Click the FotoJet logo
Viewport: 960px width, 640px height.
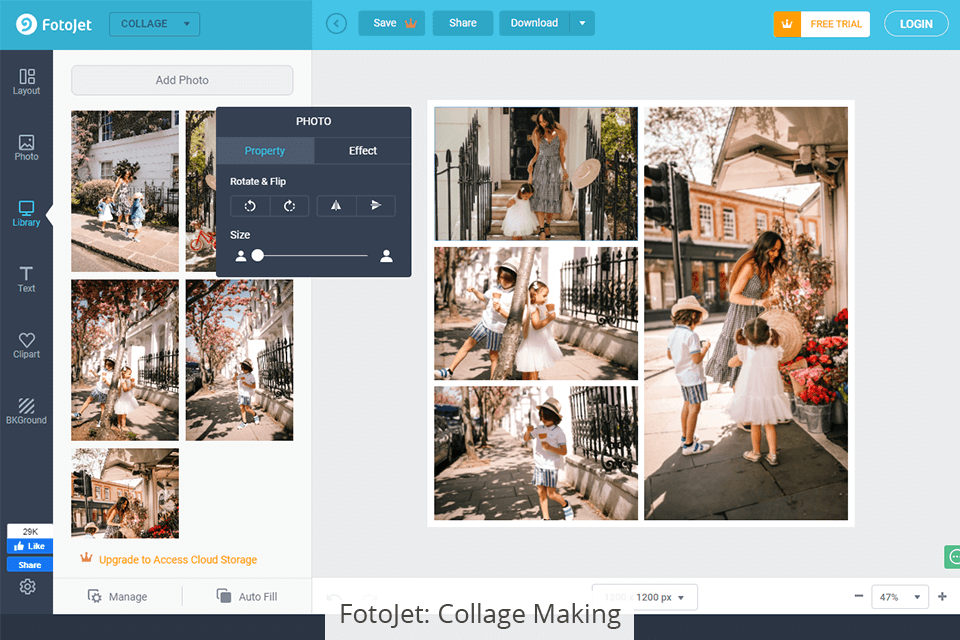pos(54,24)
